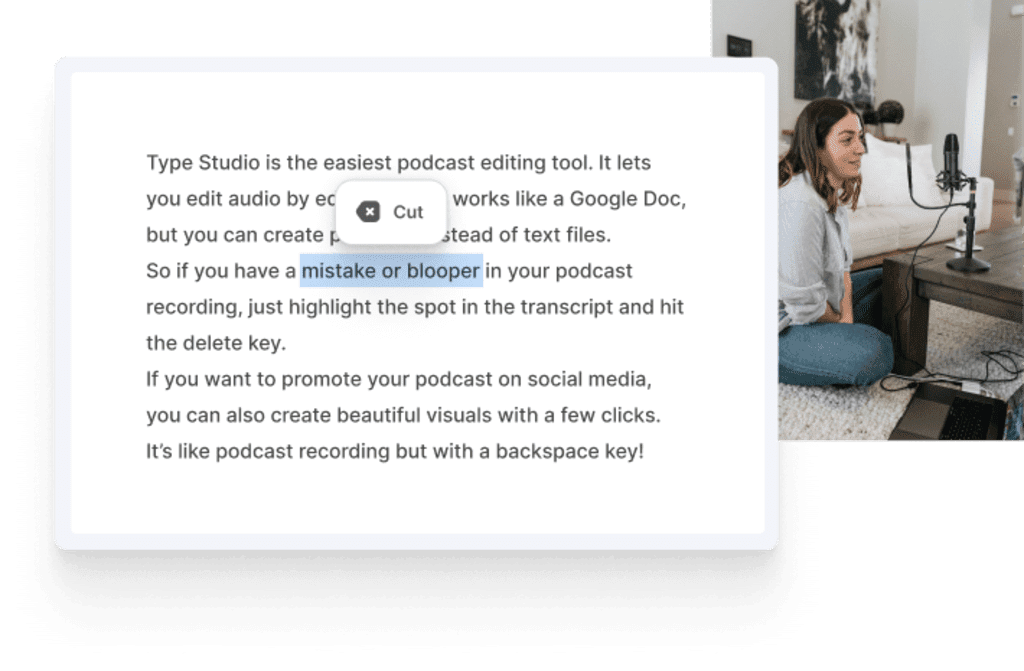Click "the delete key." line of text
The height and width of the screenshot is (671, 1024).
point(216,343)
